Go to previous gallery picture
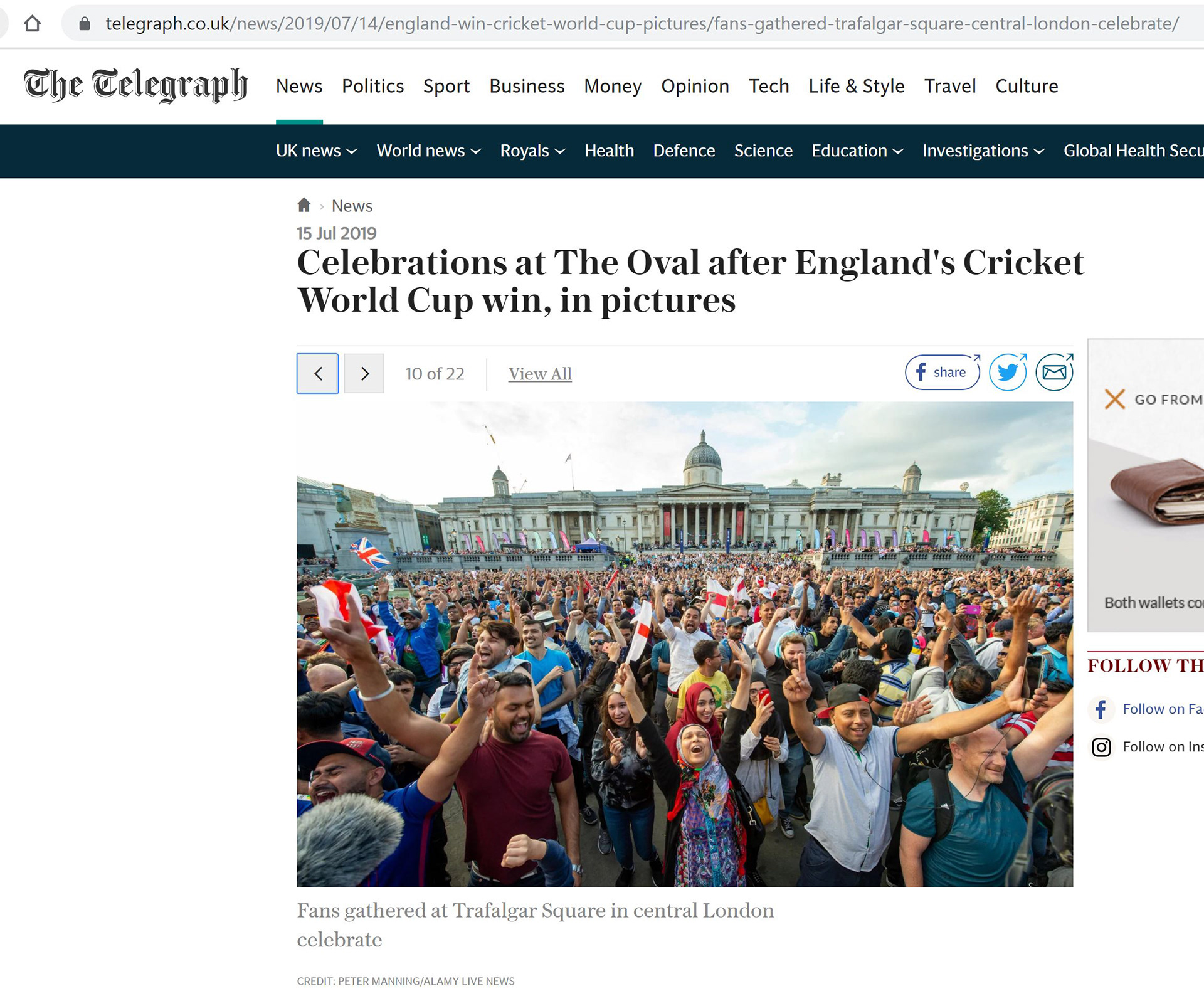This screenshot has height=1001, width=1204. click(x=318, y=374)
